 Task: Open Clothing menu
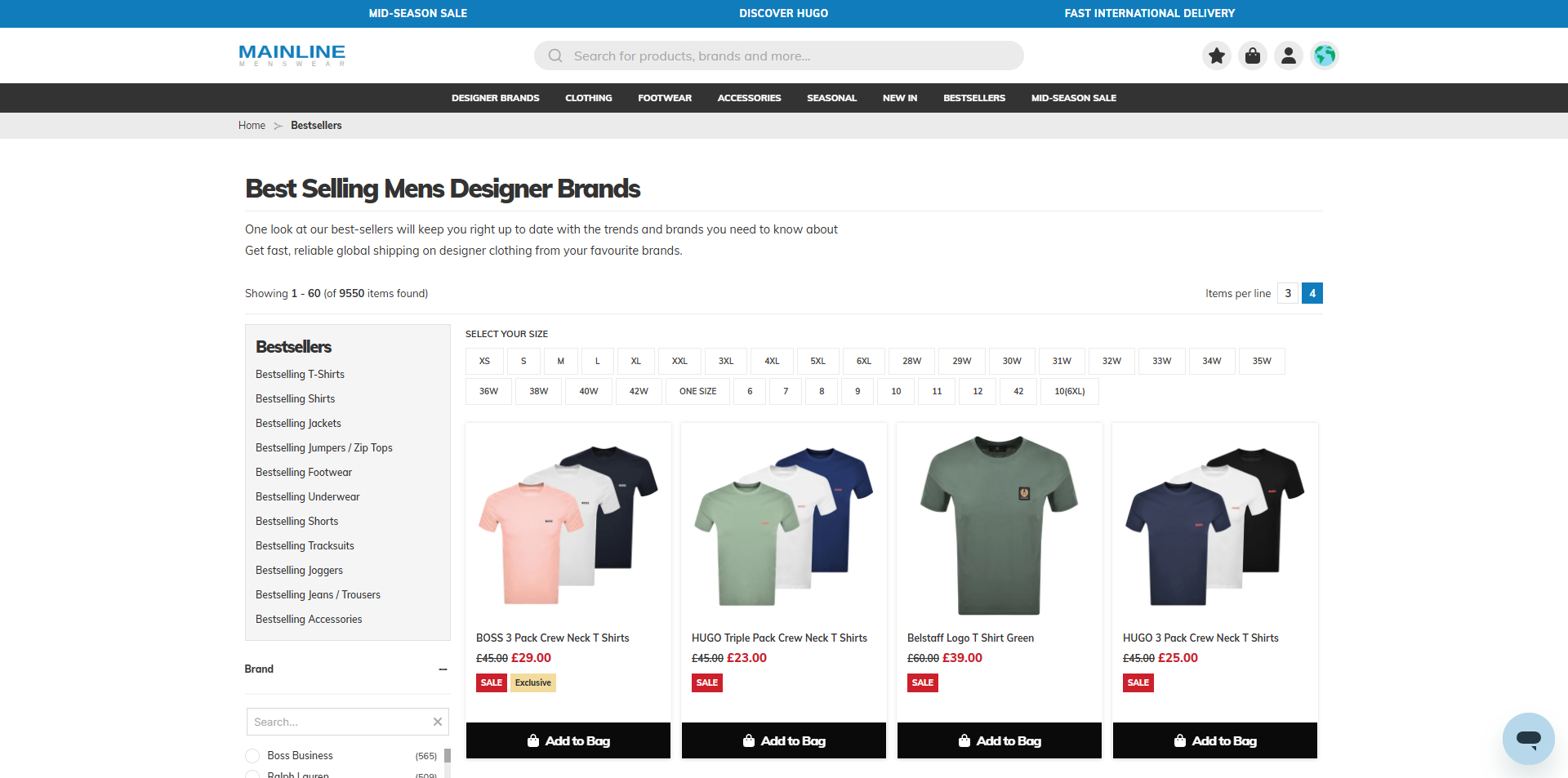[x=589, y=98]
